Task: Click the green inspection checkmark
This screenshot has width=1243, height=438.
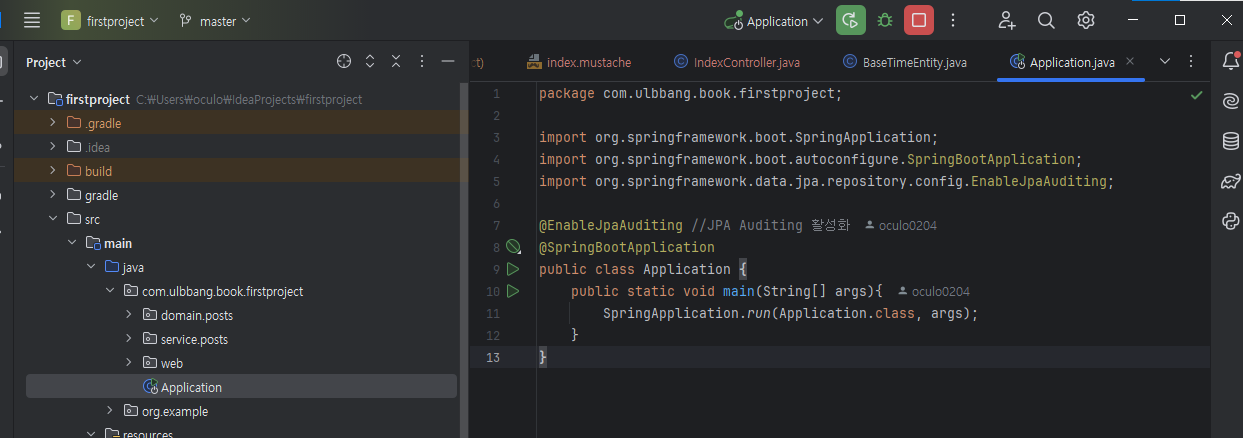Action: pos(1196,95)
